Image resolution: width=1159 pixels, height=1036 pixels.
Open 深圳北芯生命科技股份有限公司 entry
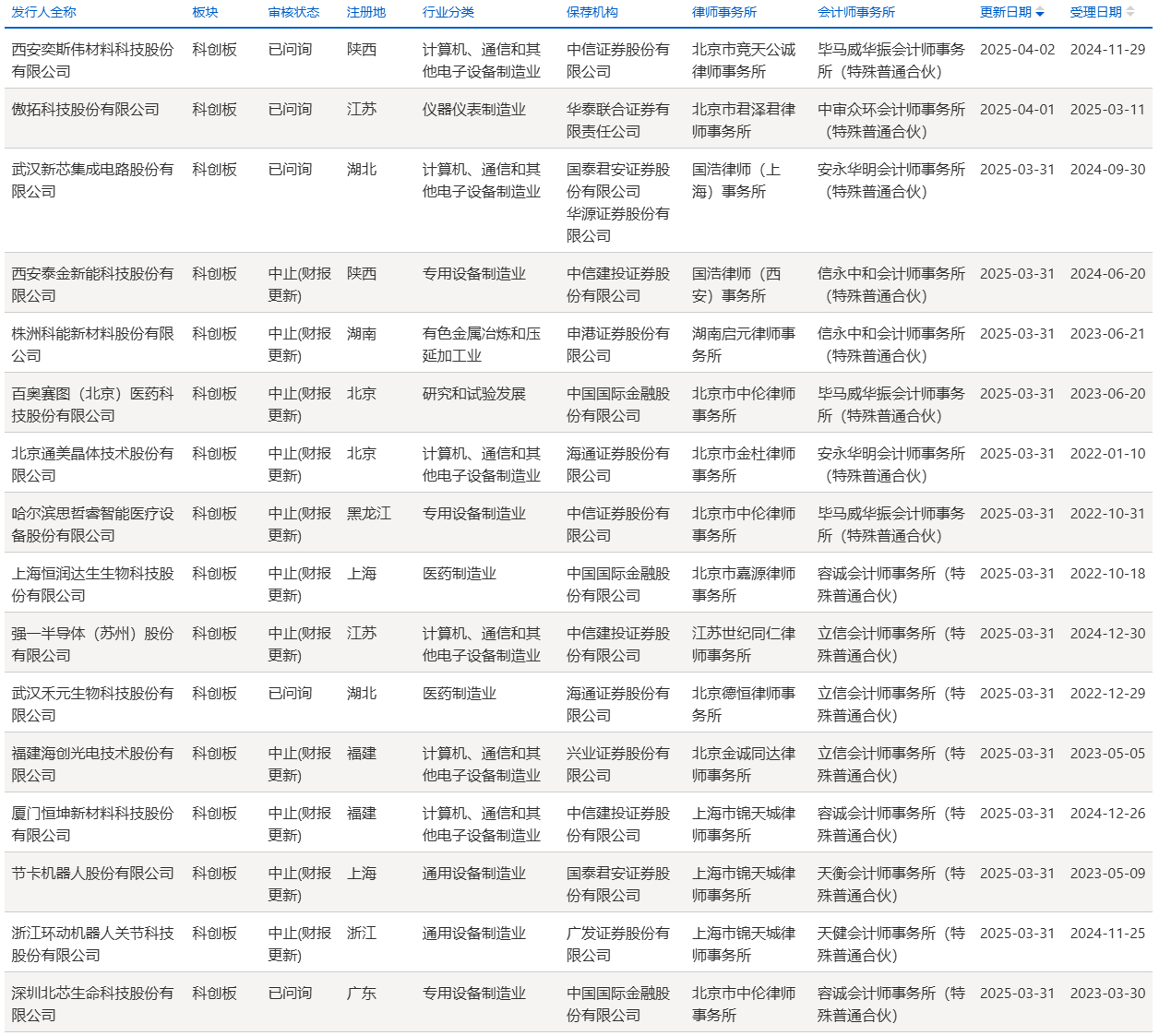[92, 1005]
